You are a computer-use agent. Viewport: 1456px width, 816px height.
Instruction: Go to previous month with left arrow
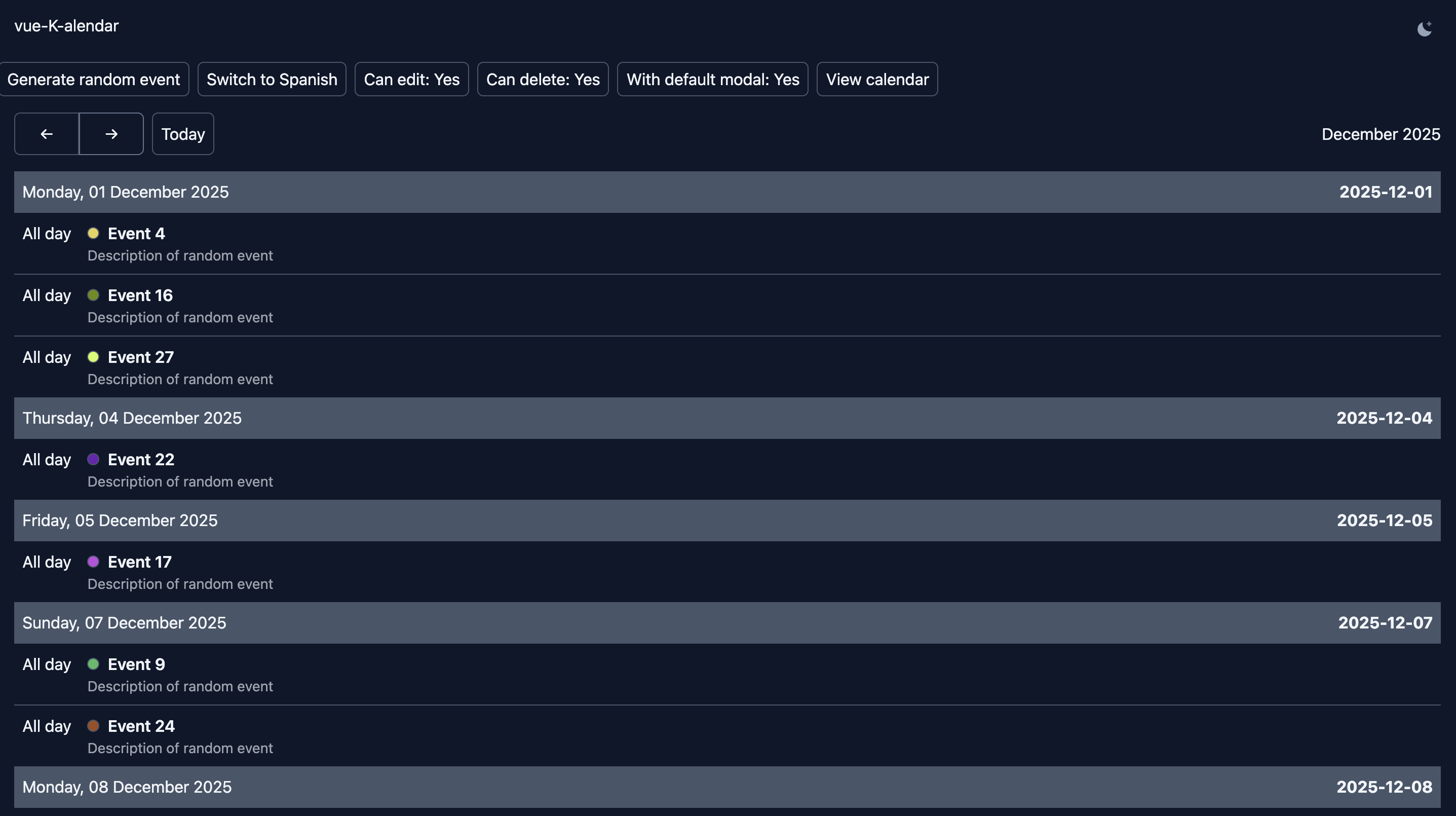tap(46, 134)
